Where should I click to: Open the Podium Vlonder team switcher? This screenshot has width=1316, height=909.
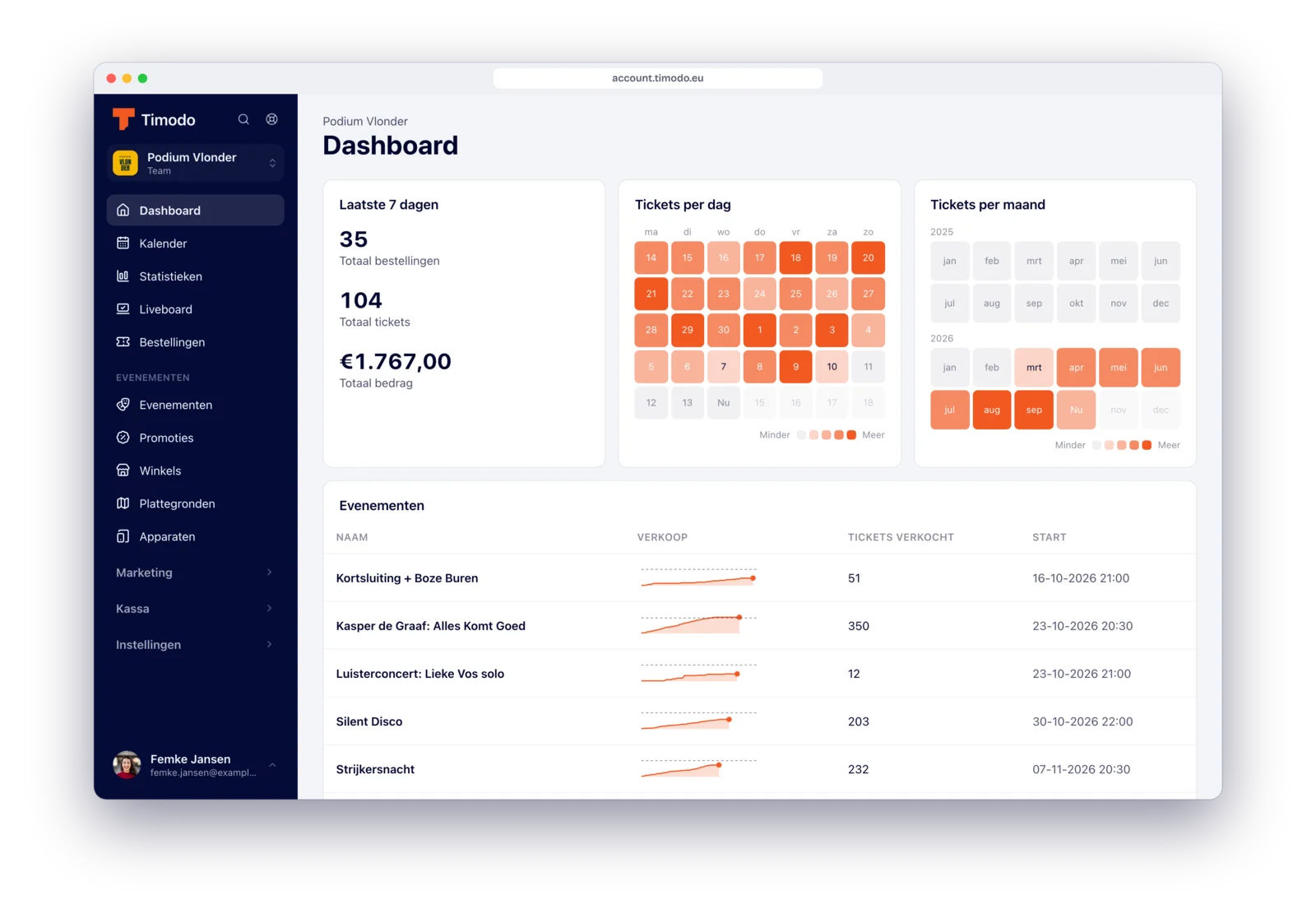click(195, 163)
